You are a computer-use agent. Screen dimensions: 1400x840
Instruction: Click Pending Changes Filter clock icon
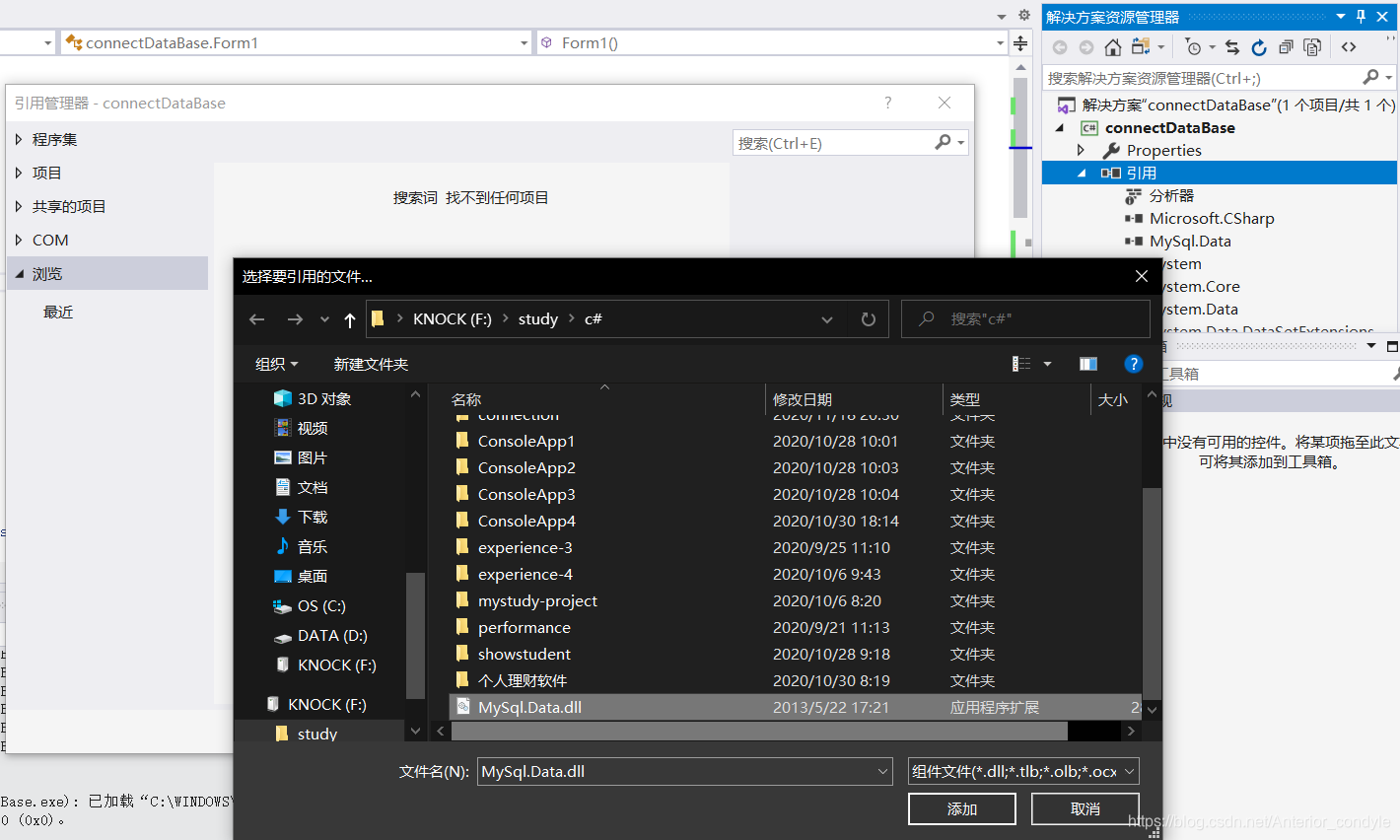click(1193, 47)
